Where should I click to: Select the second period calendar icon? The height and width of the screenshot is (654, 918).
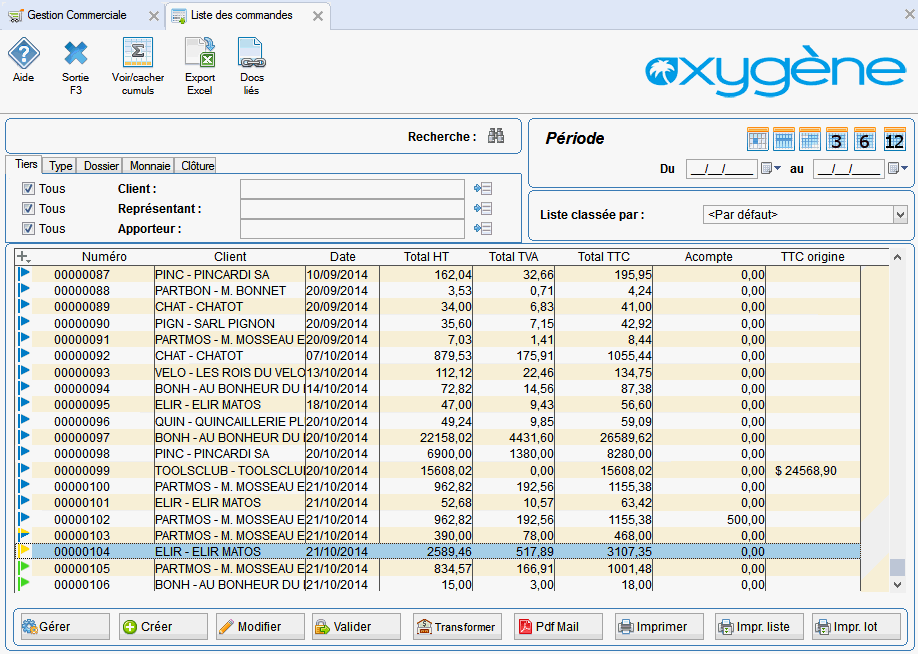click(x=784, y=139)
